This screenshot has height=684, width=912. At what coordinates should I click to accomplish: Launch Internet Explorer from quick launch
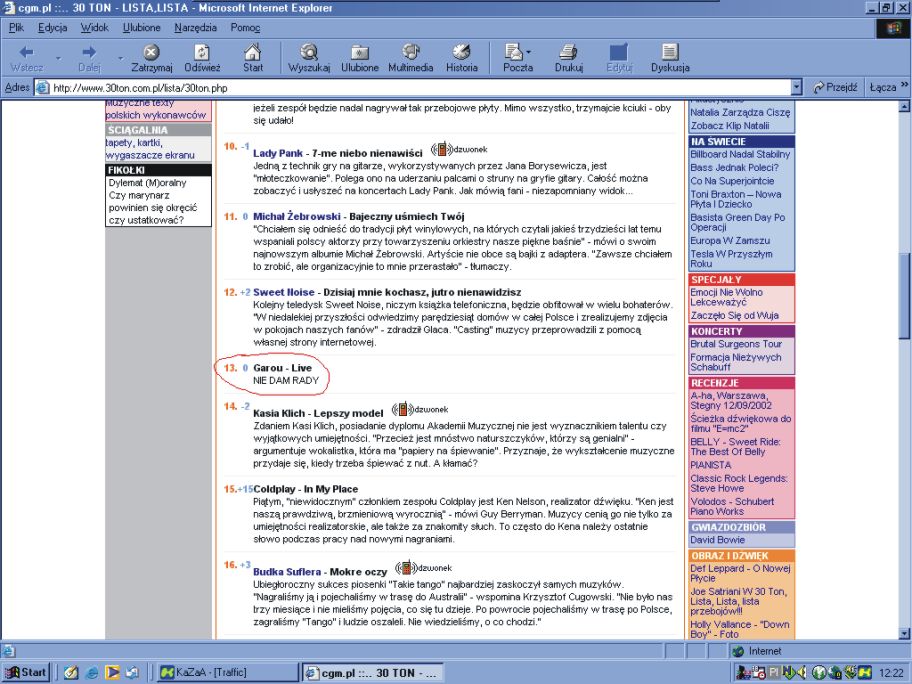tap(92, 672)
